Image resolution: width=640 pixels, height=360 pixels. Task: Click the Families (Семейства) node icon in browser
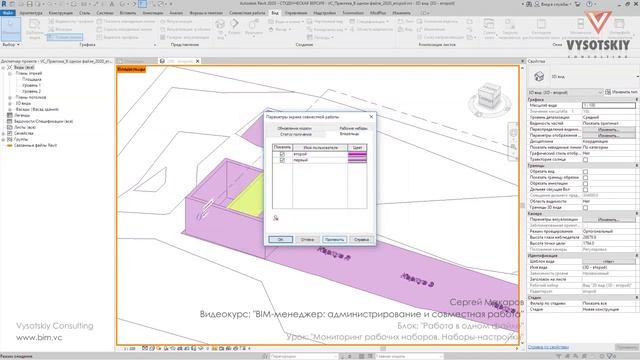(x=10, y=133)
